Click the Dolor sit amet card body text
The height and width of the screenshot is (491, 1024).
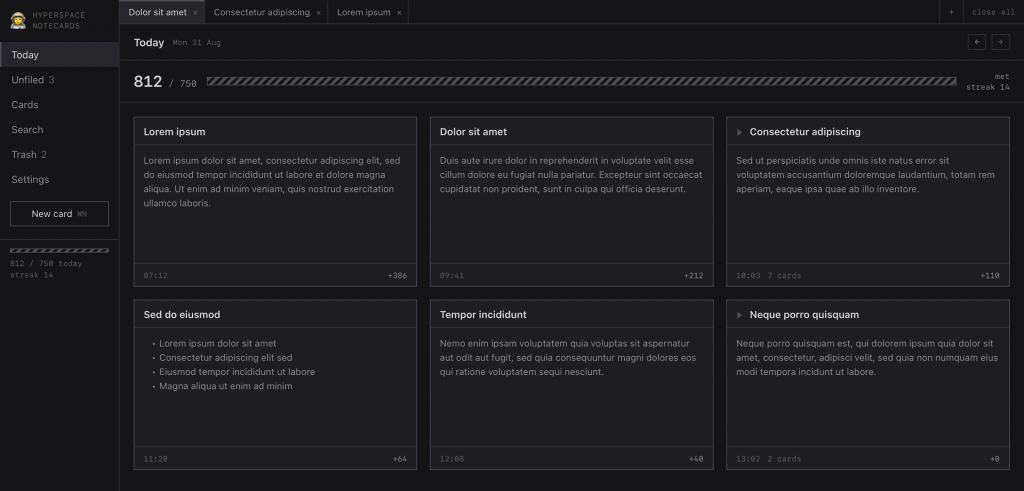tap(571, 175)
